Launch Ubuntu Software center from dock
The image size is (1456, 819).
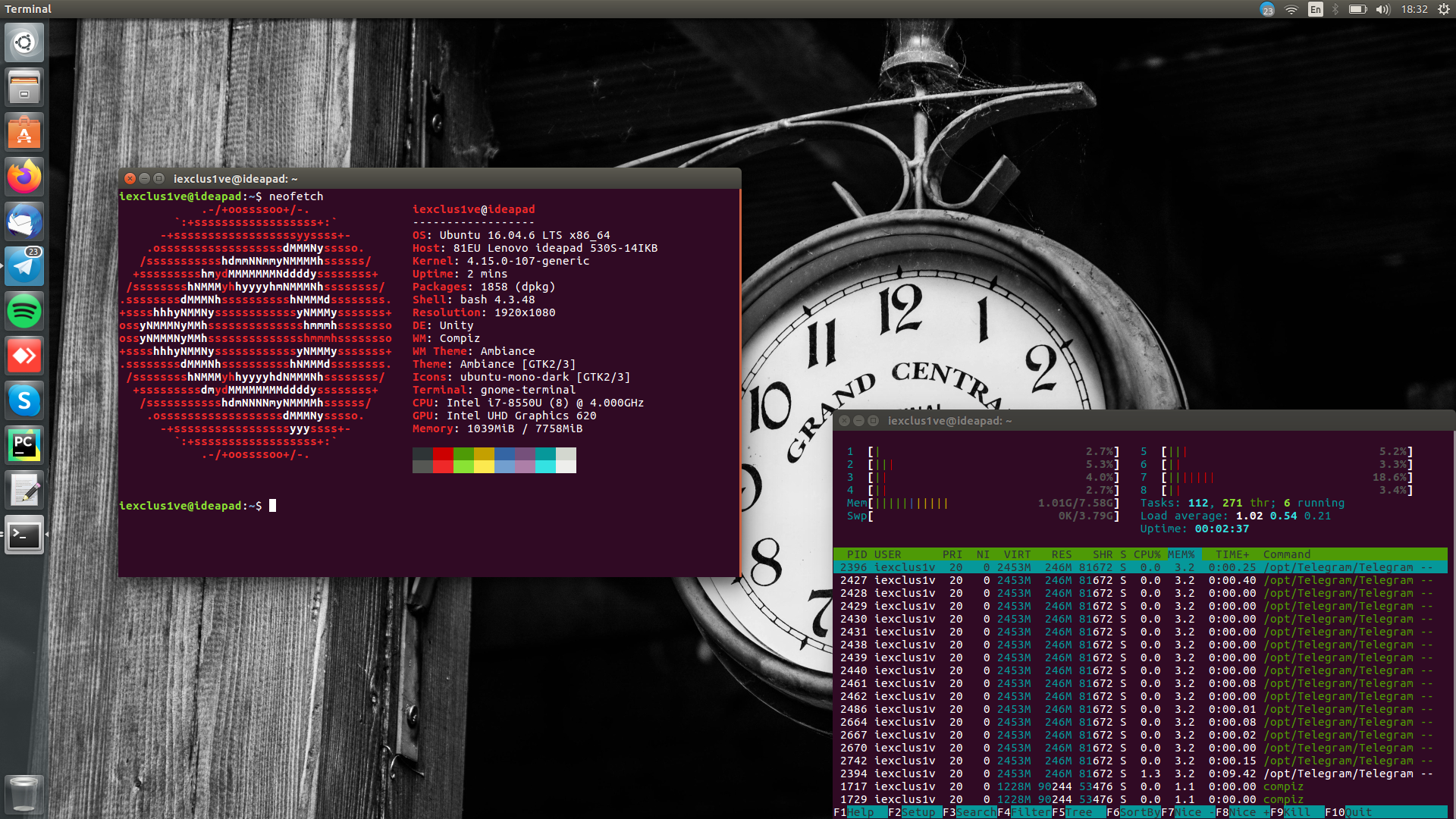tap(24, 132)
